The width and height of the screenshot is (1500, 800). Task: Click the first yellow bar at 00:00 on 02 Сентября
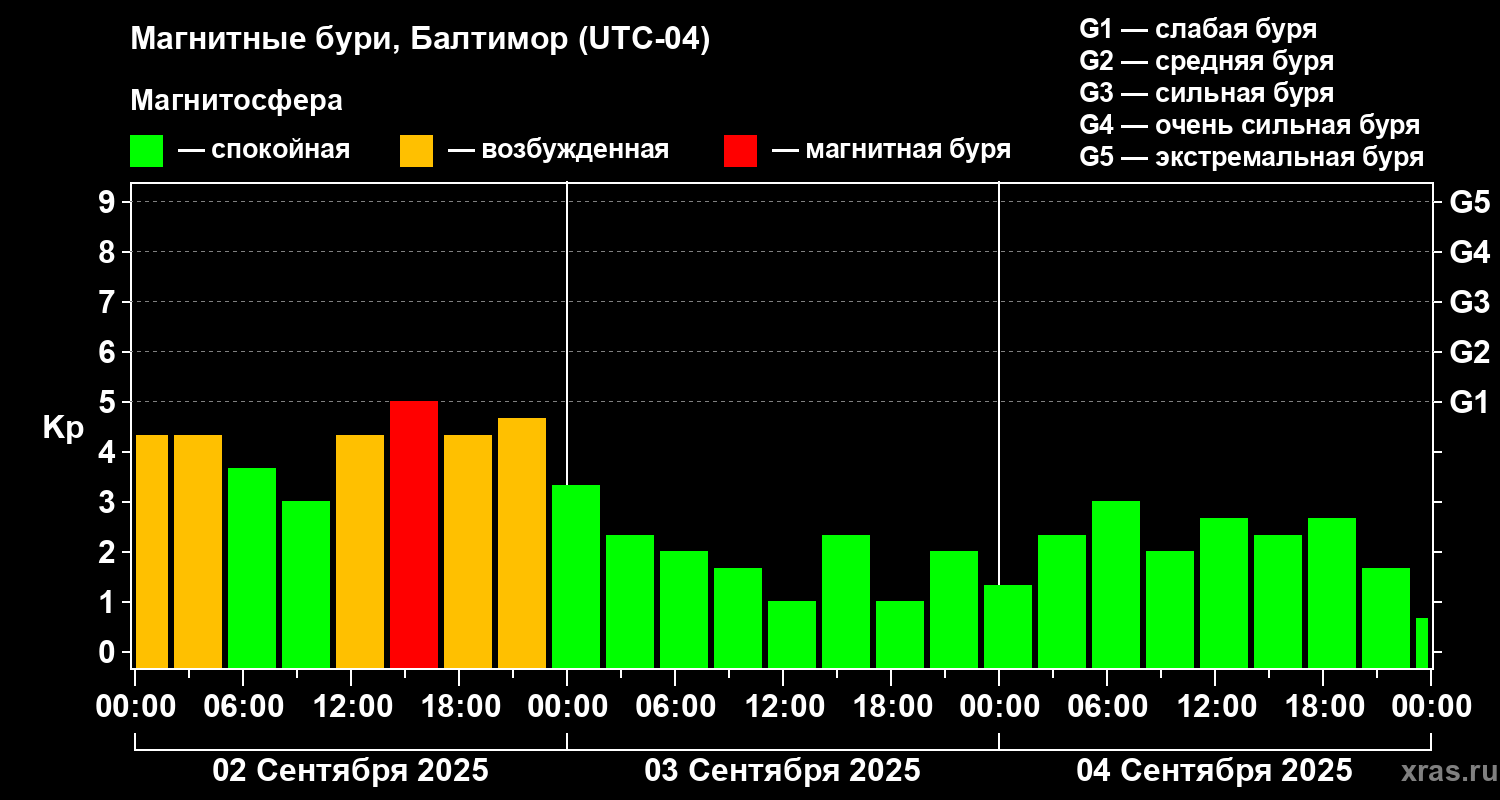(152, 551)
